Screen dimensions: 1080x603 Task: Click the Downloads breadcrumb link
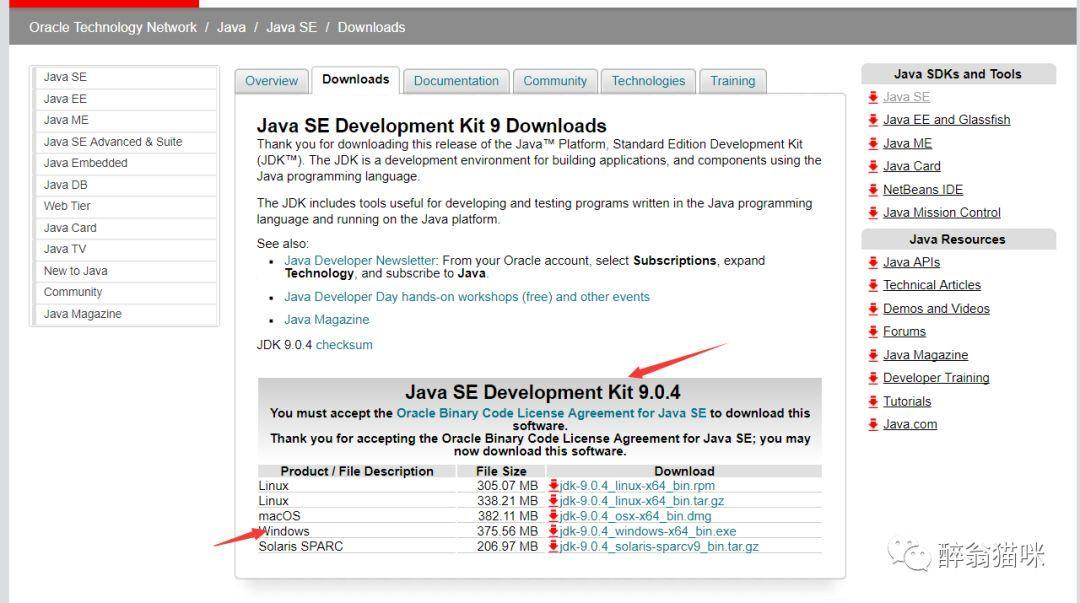coord(371,27)
